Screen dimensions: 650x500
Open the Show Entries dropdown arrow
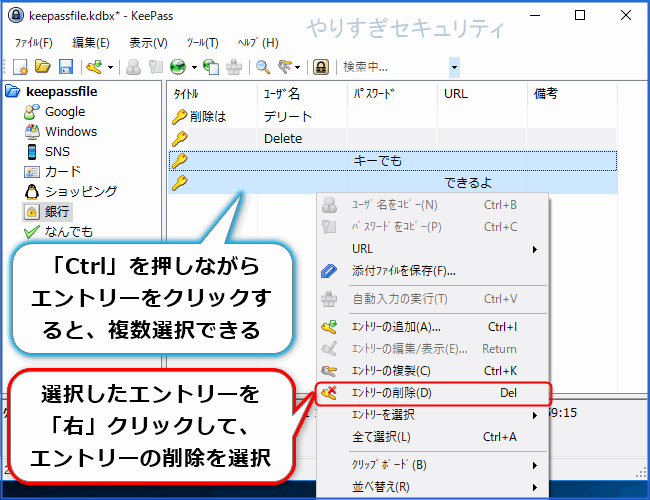point(298,67)
